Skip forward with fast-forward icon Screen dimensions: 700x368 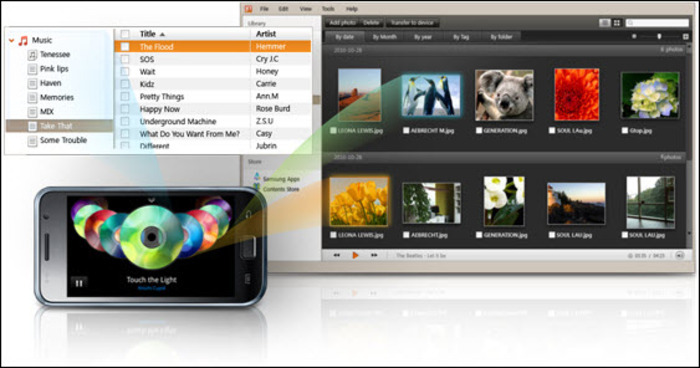[x=374, y=255]
